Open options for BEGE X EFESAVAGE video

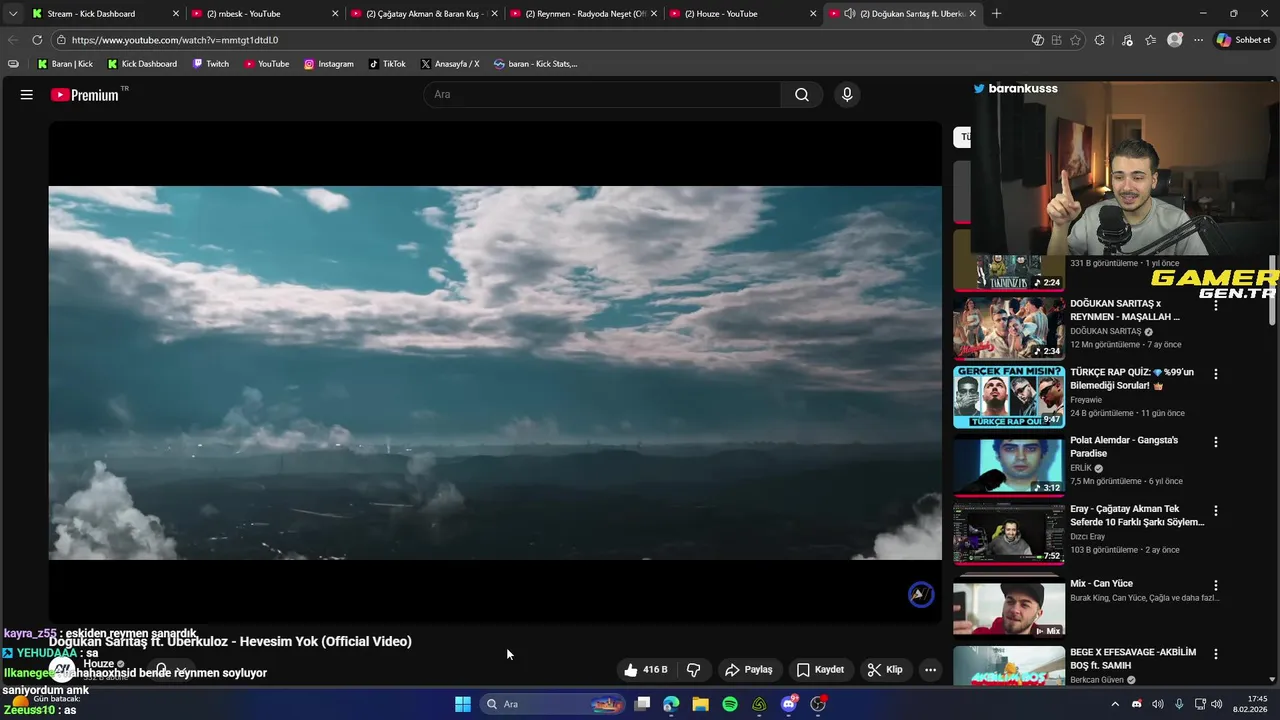coord(1216,654)
